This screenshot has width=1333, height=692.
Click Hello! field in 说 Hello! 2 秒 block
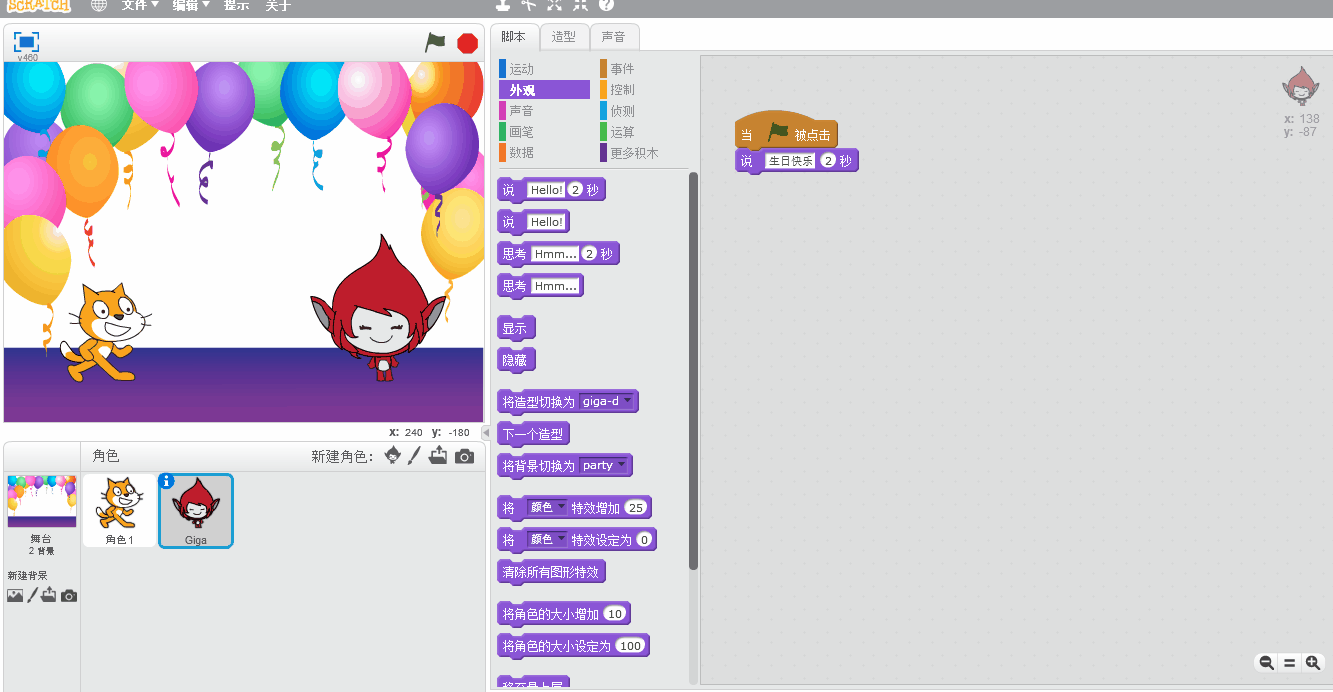tap(546, 190)
